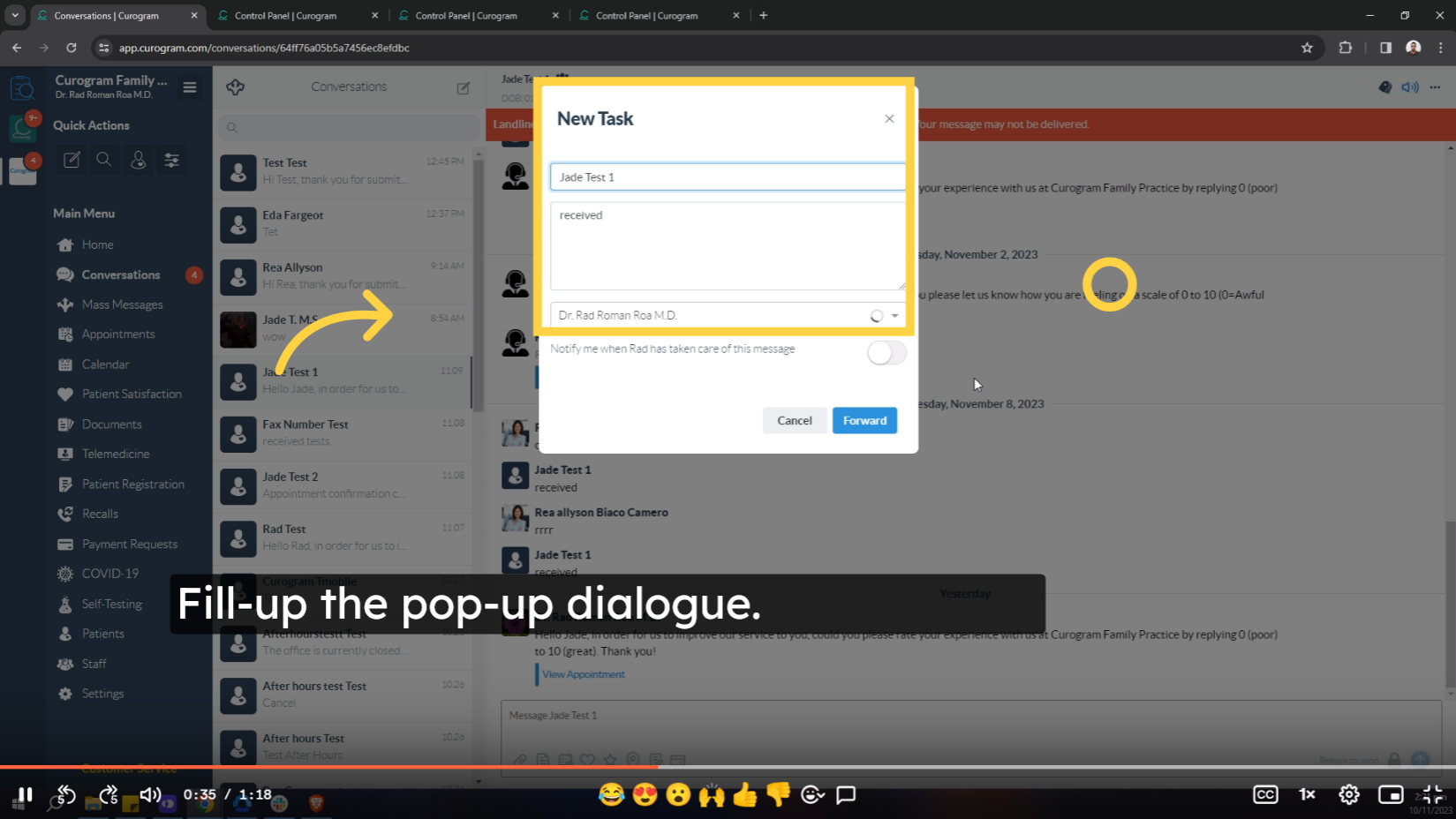Toggle notify me when Rad handles message
This screenshot has height=819, width=1456.
(886, 353)
